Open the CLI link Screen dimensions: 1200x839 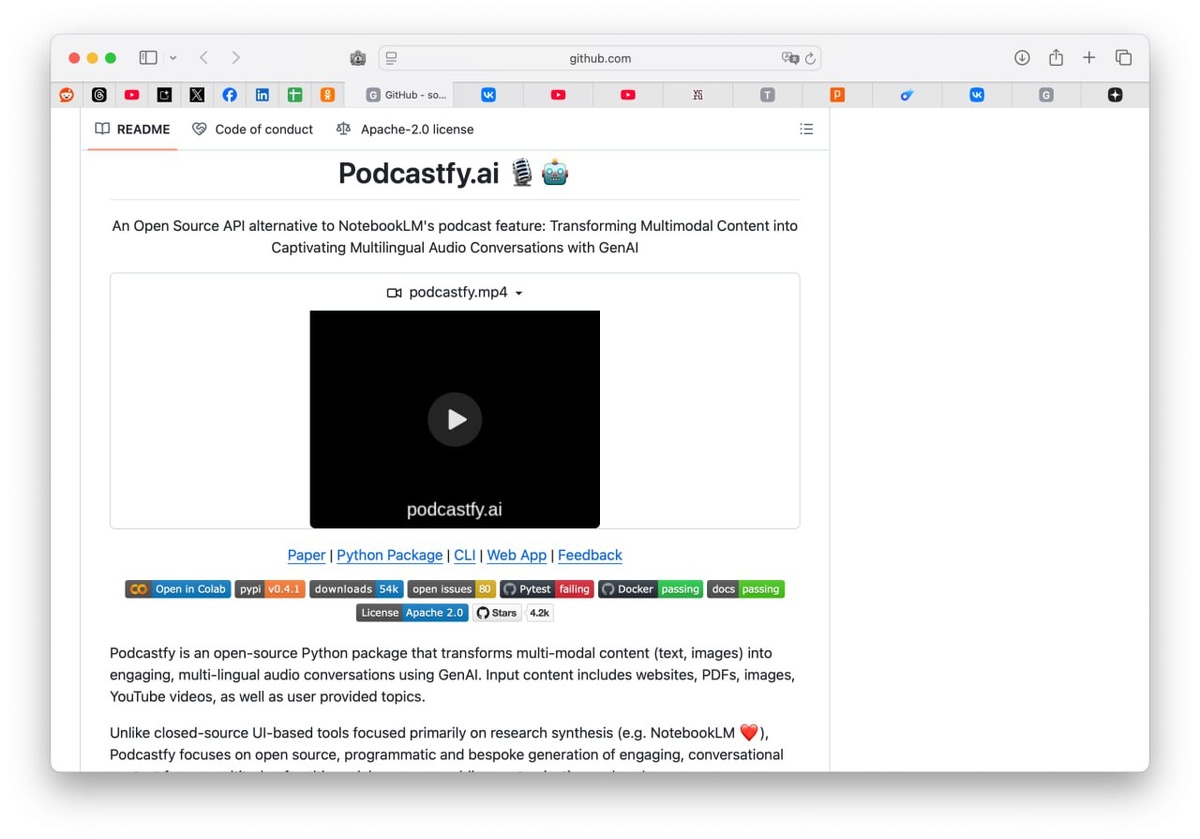point(464,555)
